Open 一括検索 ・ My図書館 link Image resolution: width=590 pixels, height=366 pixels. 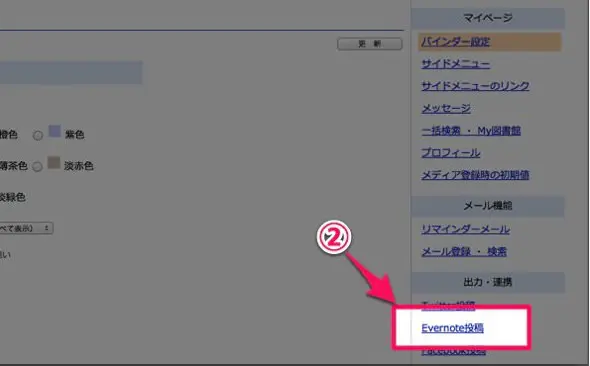[471, 131]
